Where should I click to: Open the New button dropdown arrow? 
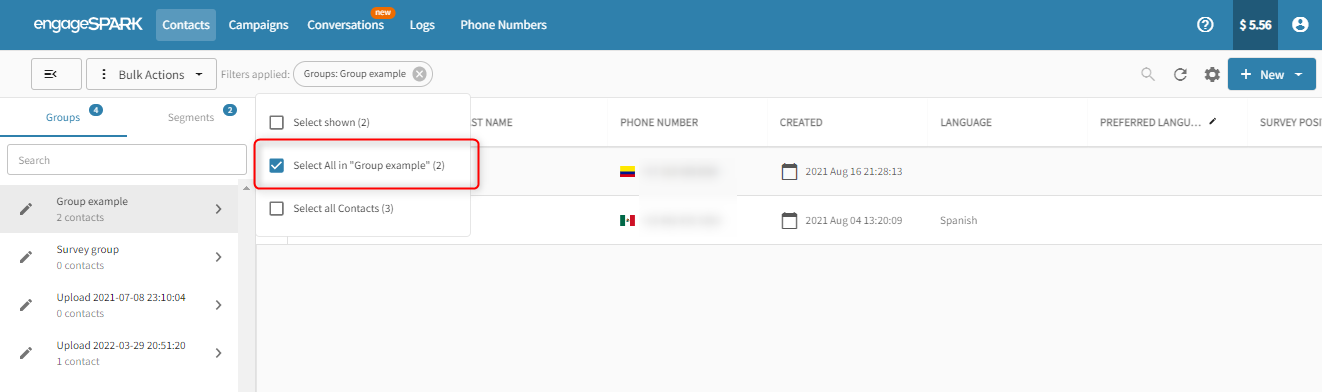click(x=1298, y=75)
